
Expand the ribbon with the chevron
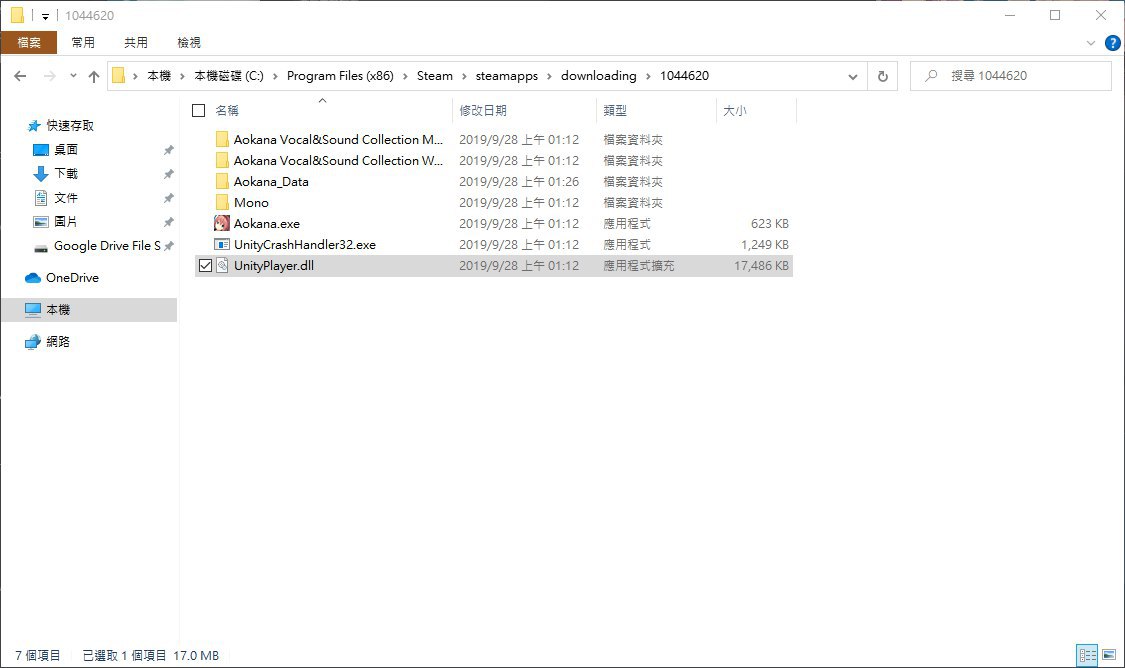[x=1091, y=43]
